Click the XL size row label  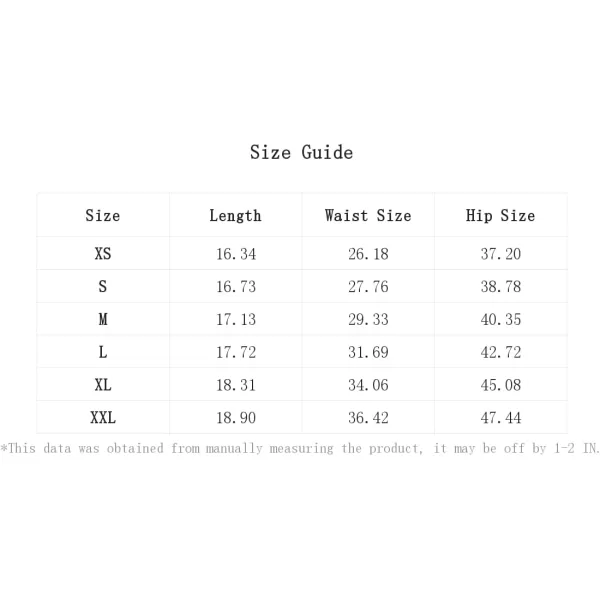pyautogui.click(x=103, y=385)
